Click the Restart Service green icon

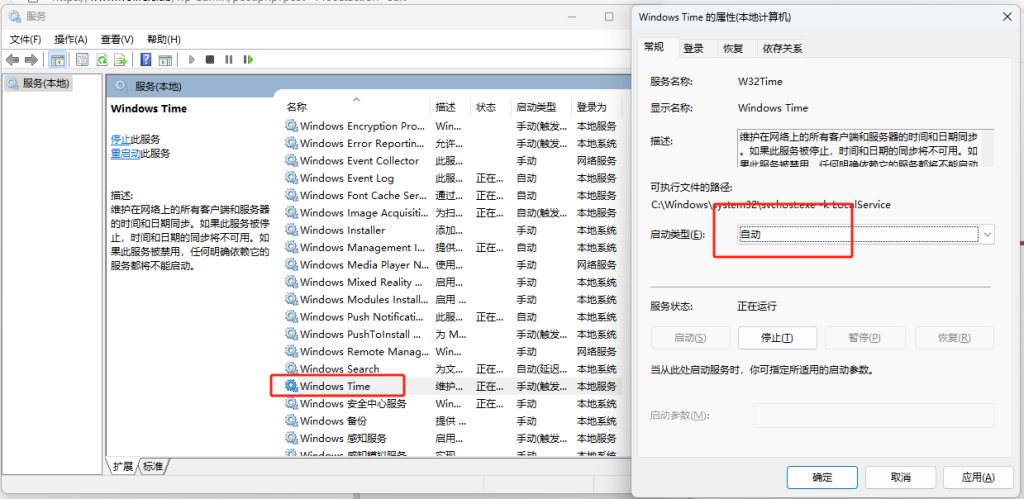(x=248, y=60)
